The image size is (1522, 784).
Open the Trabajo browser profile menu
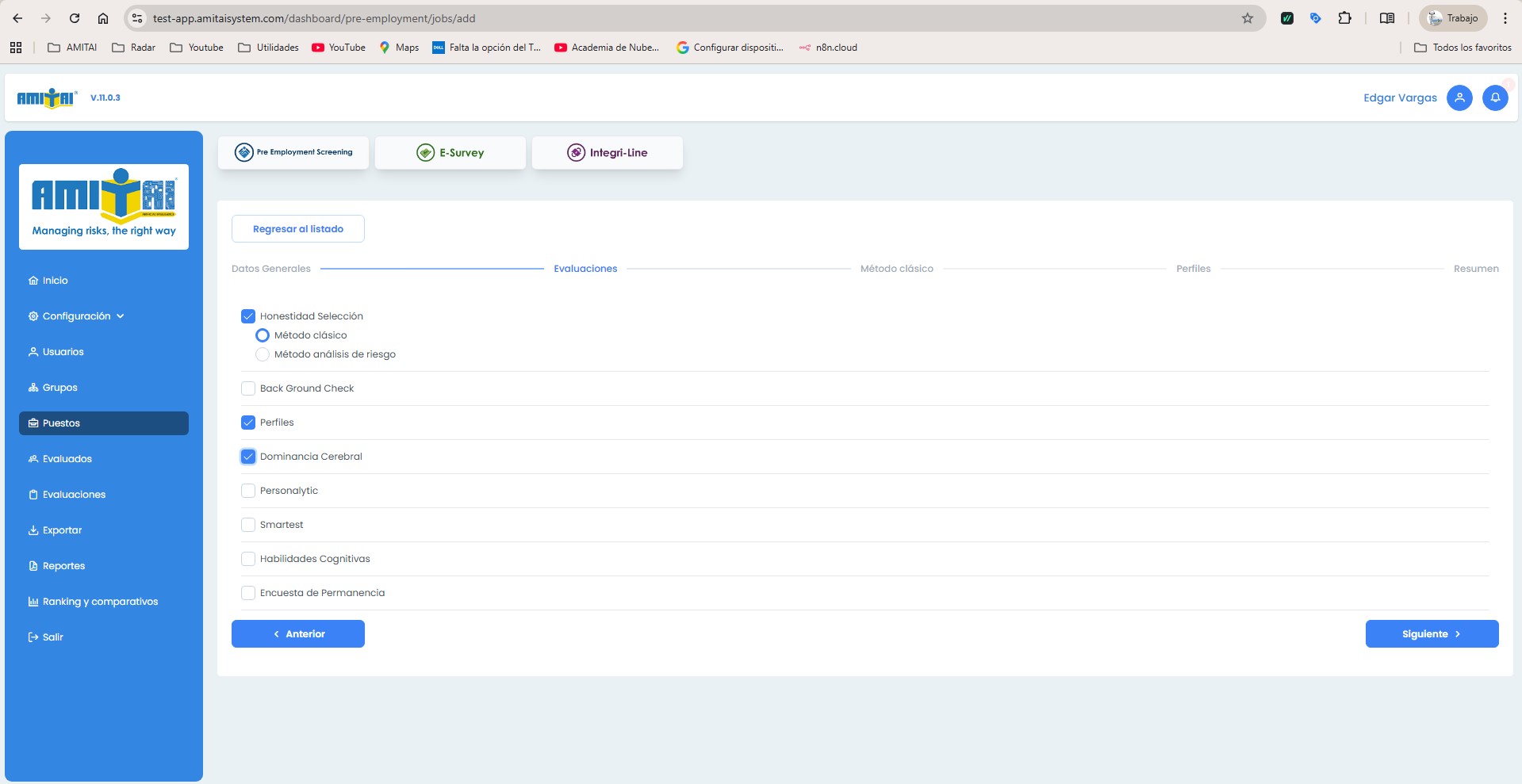point(1453,18)
